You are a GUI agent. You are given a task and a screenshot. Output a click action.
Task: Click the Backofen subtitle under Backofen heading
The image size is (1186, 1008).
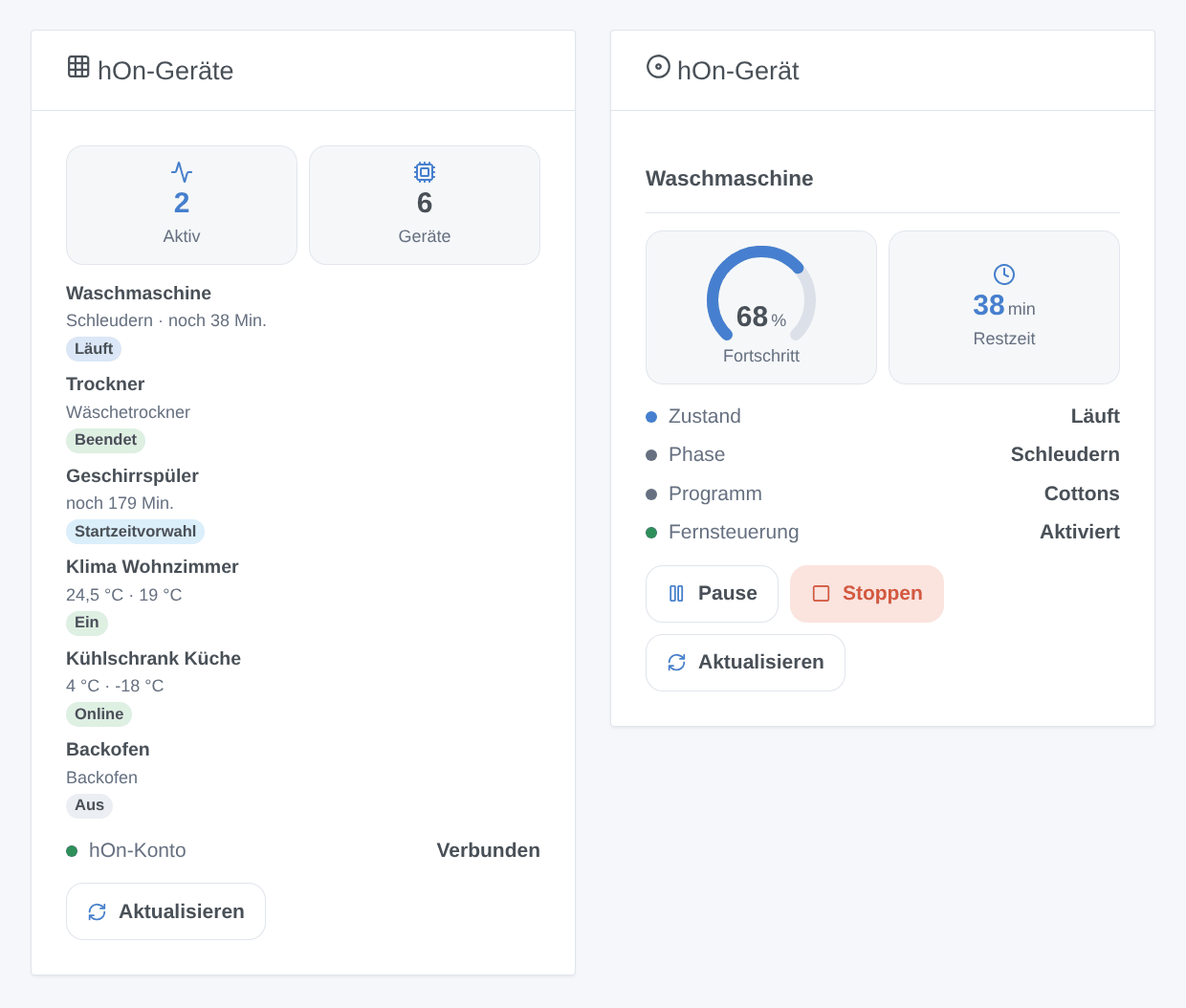(x=102, y=778)
